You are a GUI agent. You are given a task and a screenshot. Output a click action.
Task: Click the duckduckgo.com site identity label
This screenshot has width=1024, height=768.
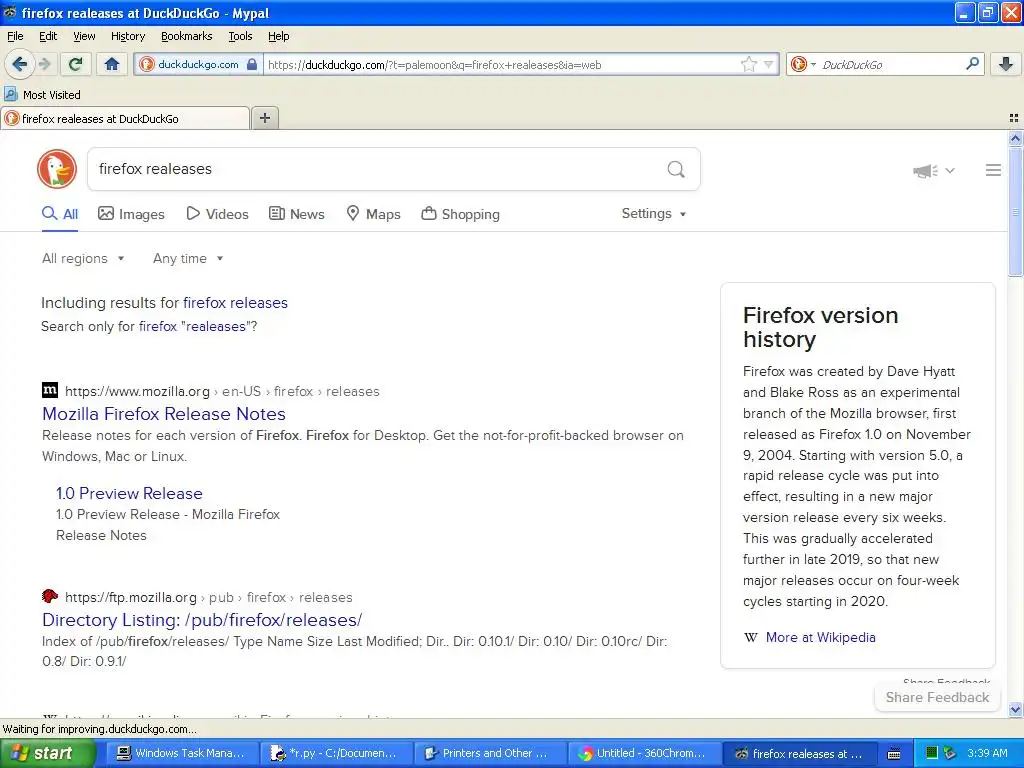click(198, 64)
